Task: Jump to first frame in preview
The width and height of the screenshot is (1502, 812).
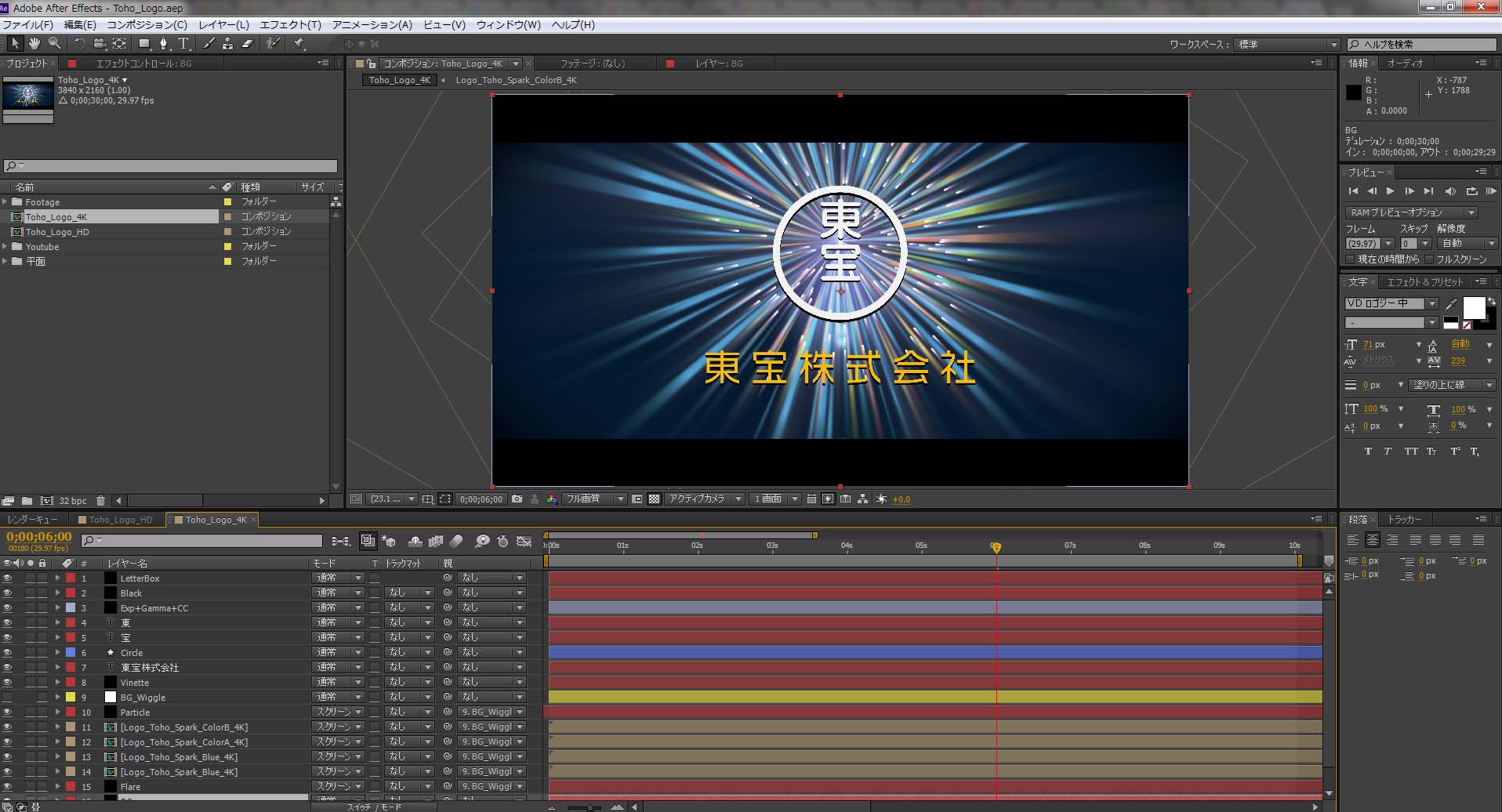Action: (x=1353, y=191)
